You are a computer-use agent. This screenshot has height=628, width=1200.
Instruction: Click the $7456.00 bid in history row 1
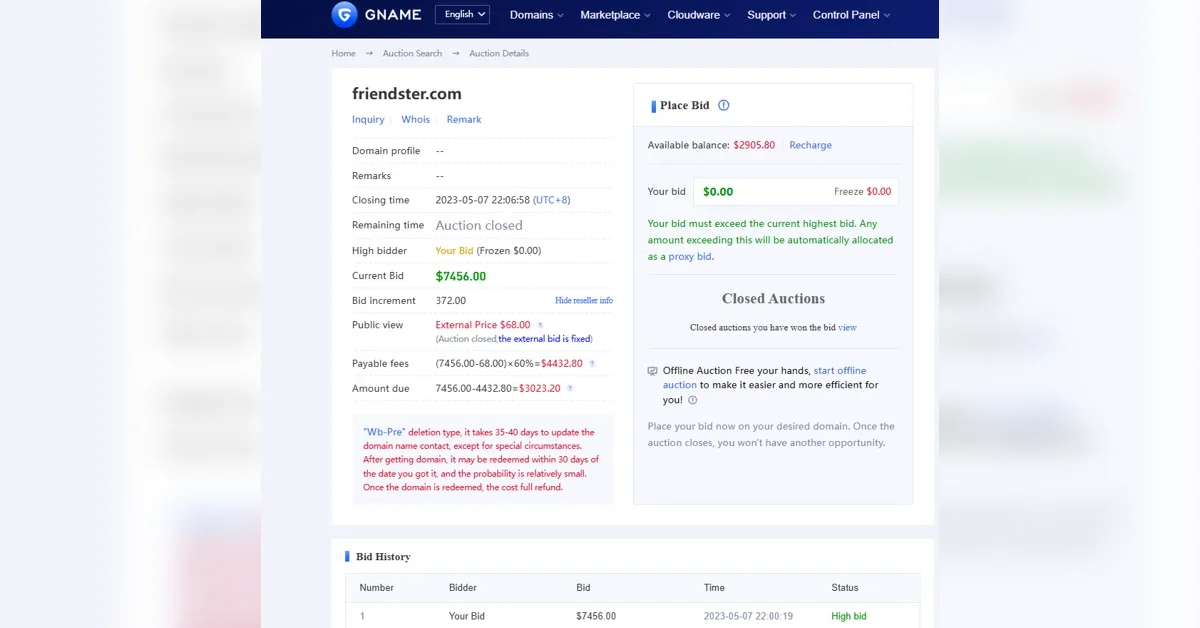click(x=596, y=616)
